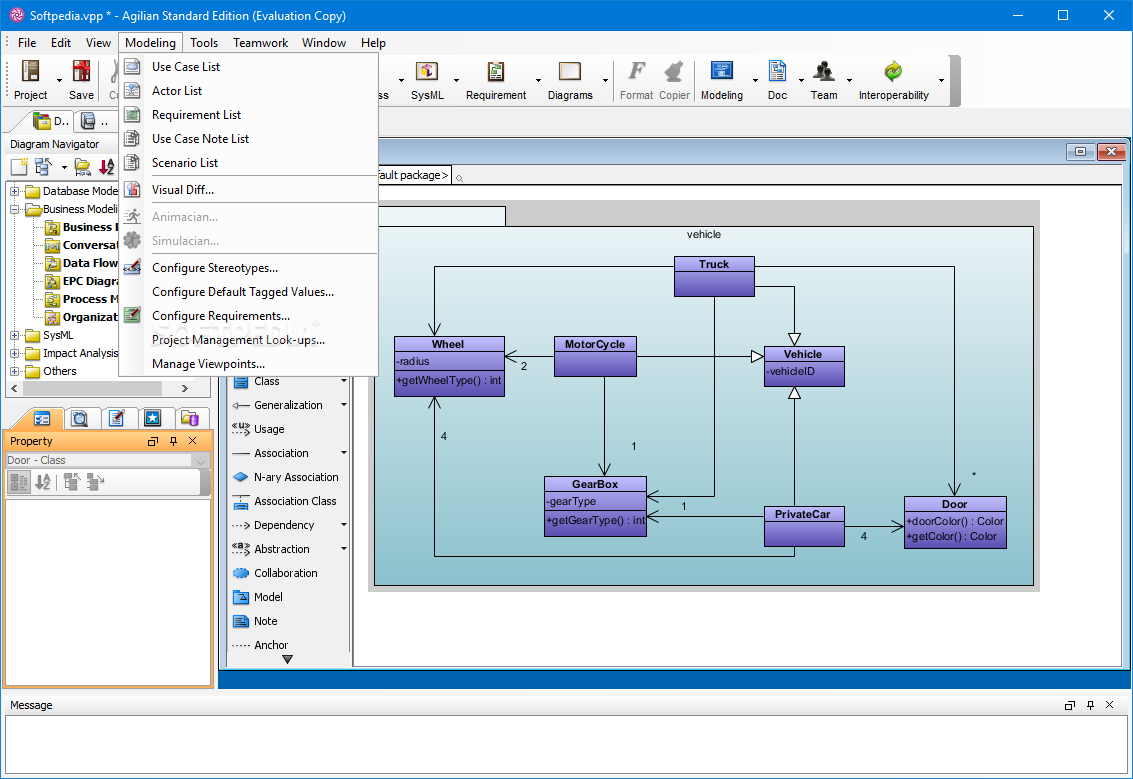Viewport: 1133px width, 779px height.
Task: Click the Save toolbar icon
Action: (x=81, y=79)
